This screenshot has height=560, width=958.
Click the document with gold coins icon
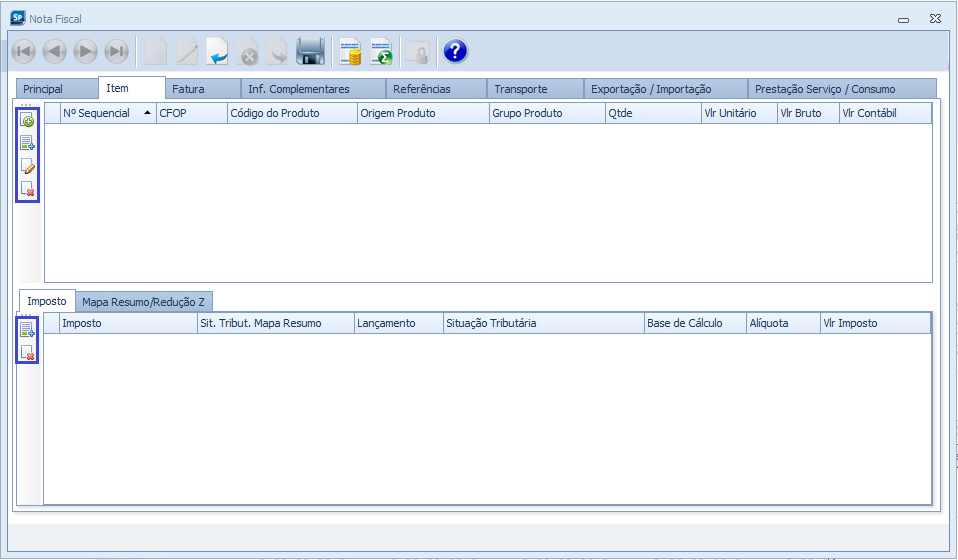[349, 51]
